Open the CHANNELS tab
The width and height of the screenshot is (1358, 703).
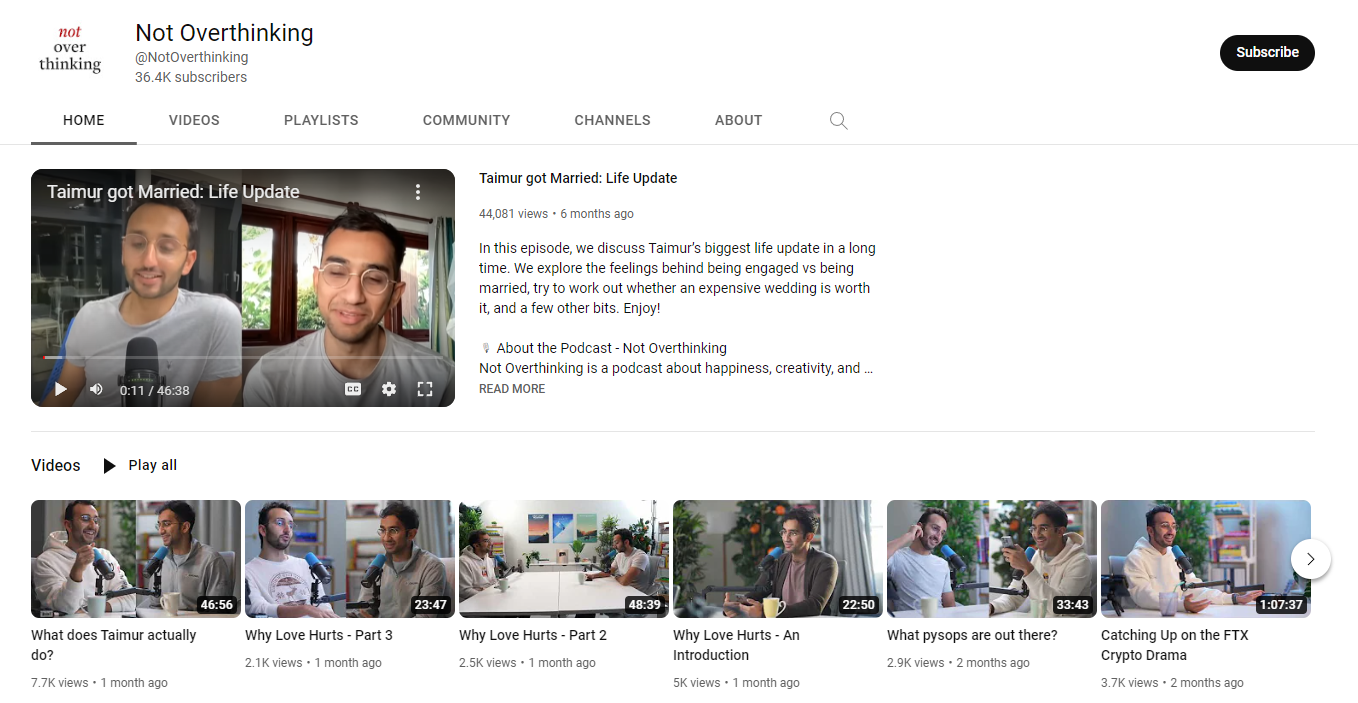coord(612,120)
